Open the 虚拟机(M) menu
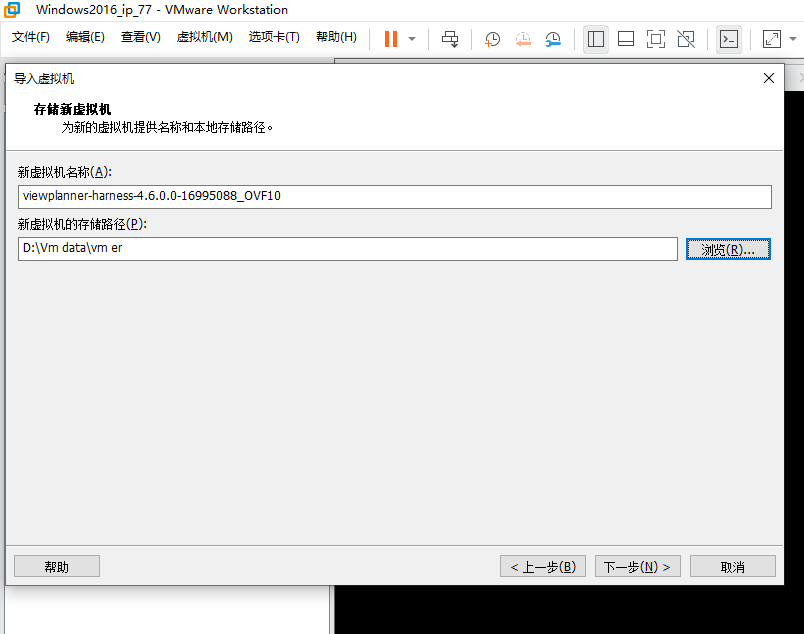Image resolution: width=804 pixels, height=634 pixels. coord(205,37)
